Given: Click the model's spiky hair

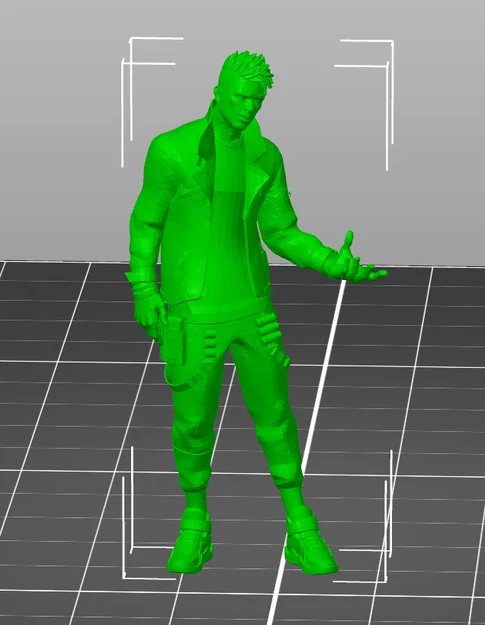Looking at the screenshot, I should click(247, 68).
